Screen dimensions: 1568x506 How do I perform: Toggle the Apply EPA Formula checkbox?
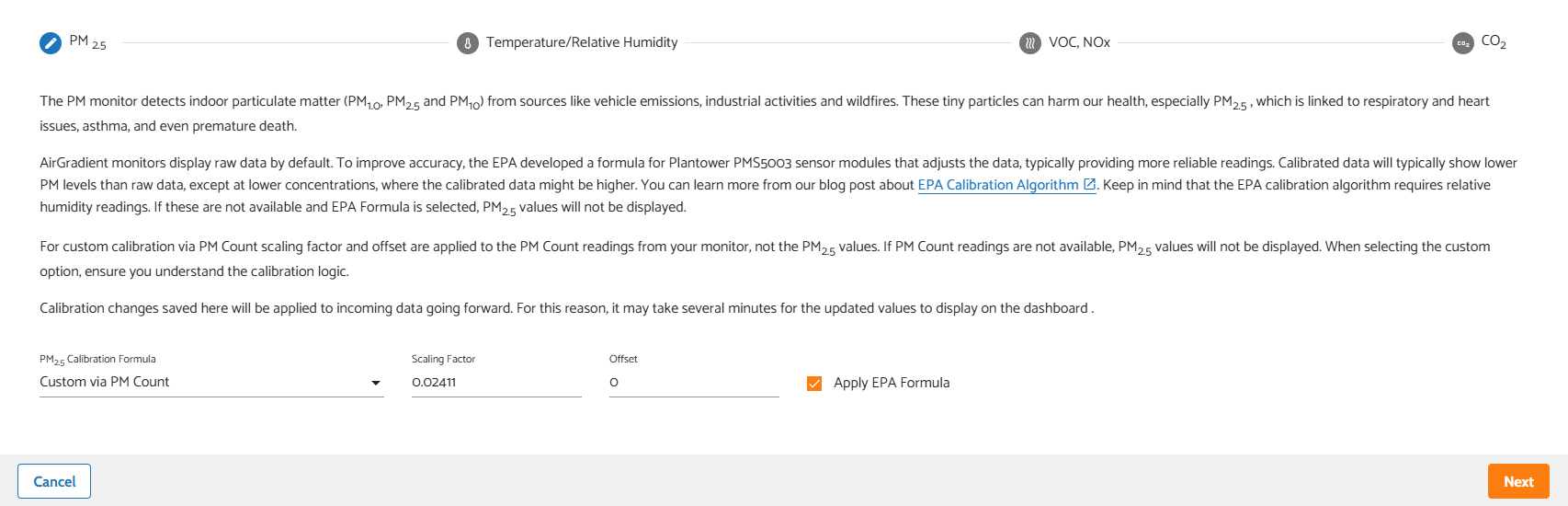[x=814, y=384]
